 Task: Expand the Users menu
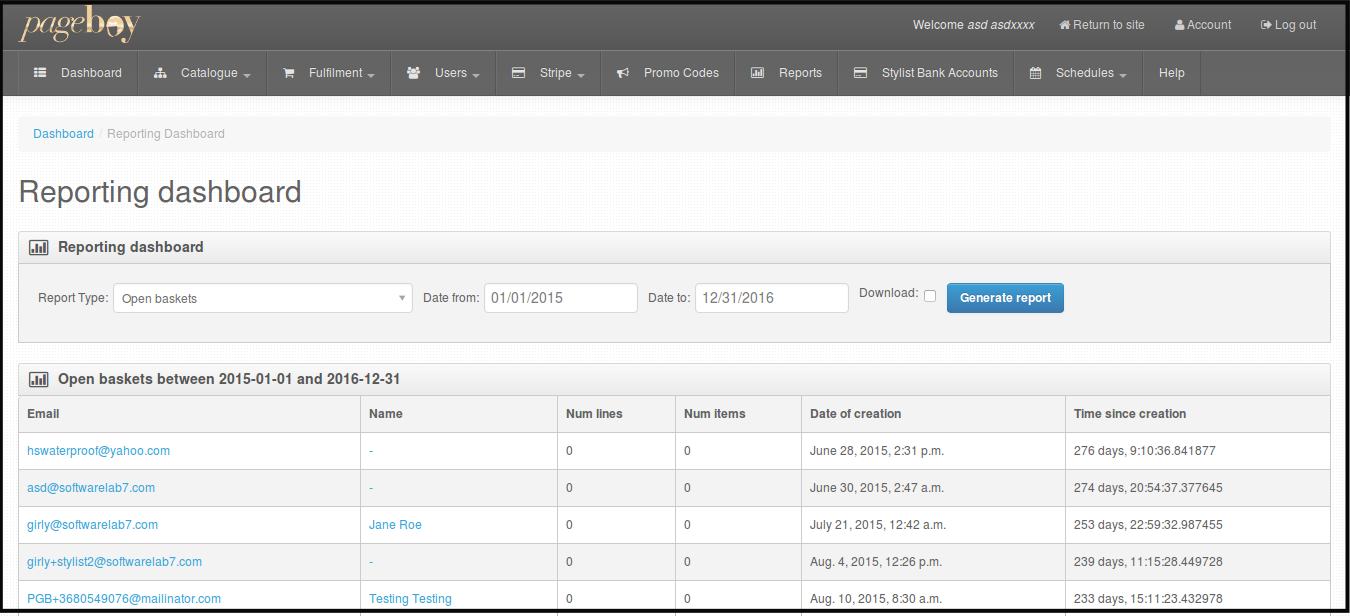[x=443, y=73]
